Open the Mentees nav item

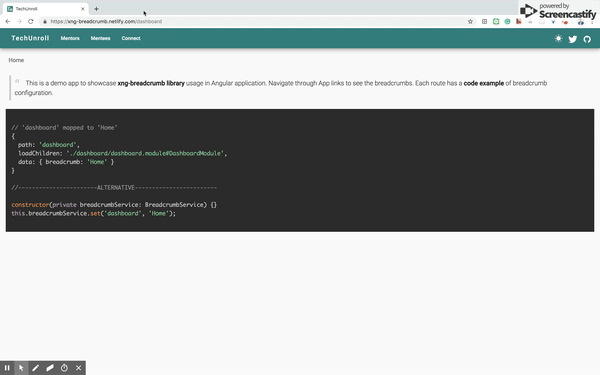tap(100, 38)
